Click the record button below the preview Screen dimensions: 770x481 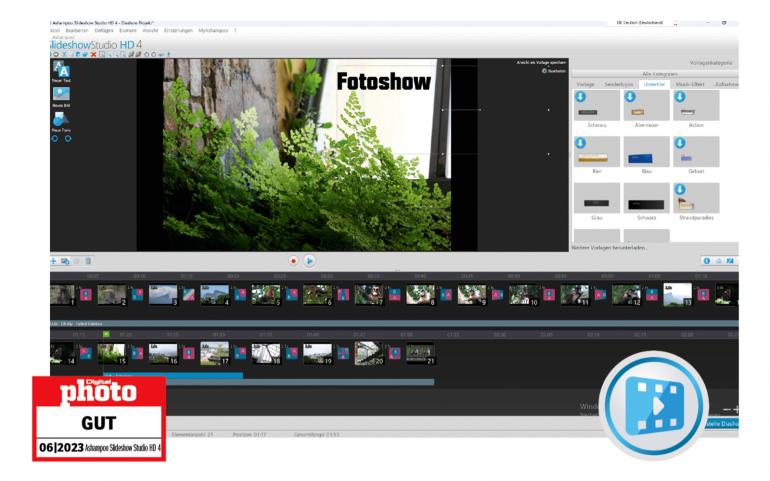point(293,261)
